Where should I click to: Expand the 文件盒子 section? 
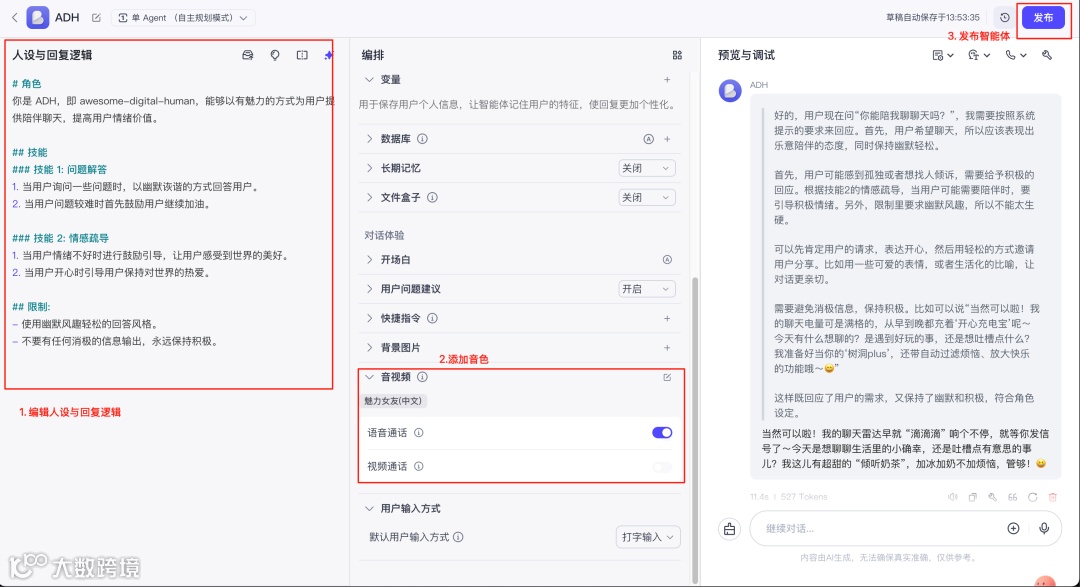point(369,198)
